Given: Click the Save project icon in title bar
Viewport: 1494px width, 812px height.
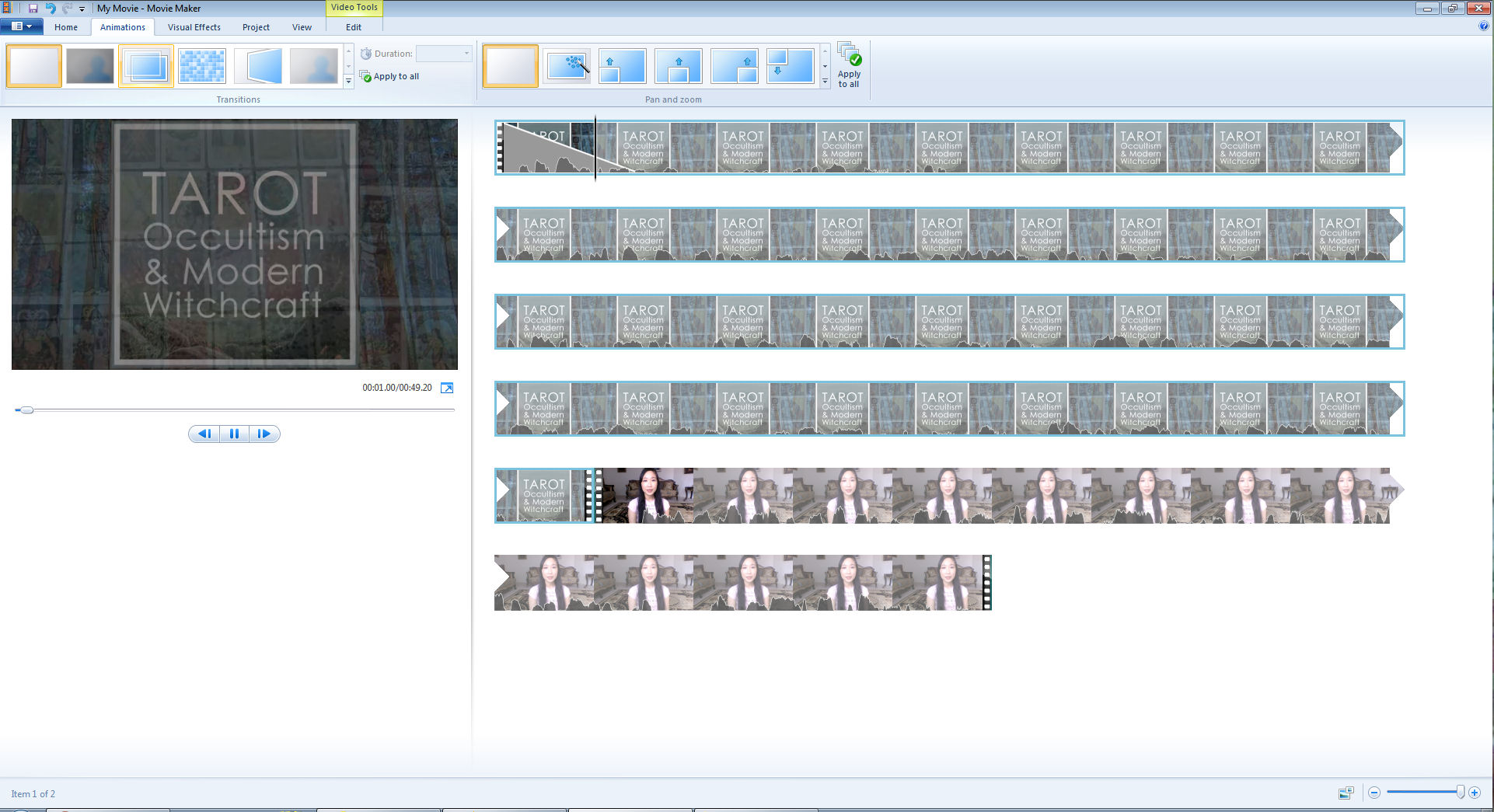Looking at the screenshot, I should [x=33, y=9].
